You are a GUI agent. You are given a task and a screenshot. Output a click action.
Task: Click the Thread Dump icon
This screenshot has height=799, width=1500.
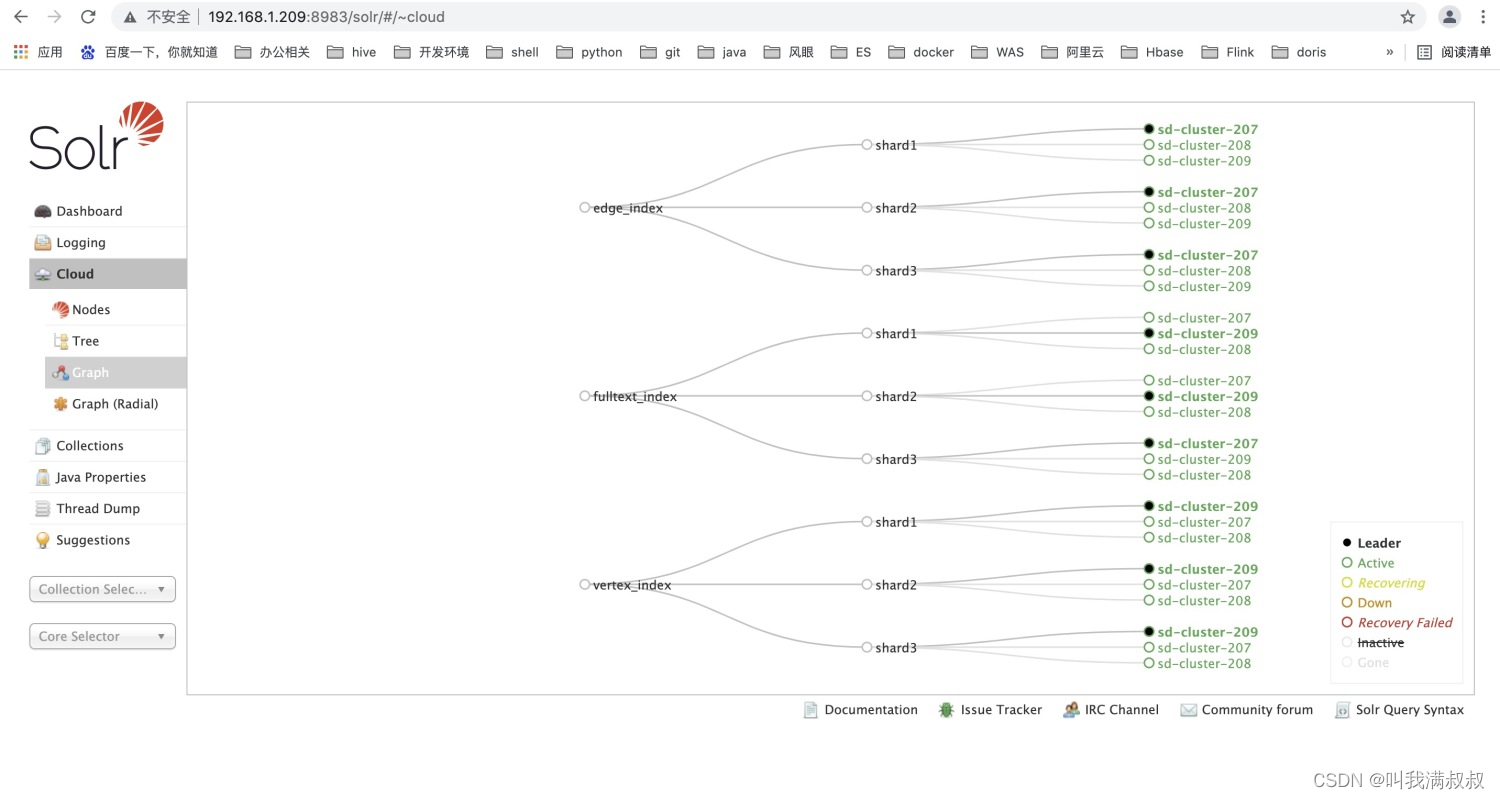[x=42, y=508]
